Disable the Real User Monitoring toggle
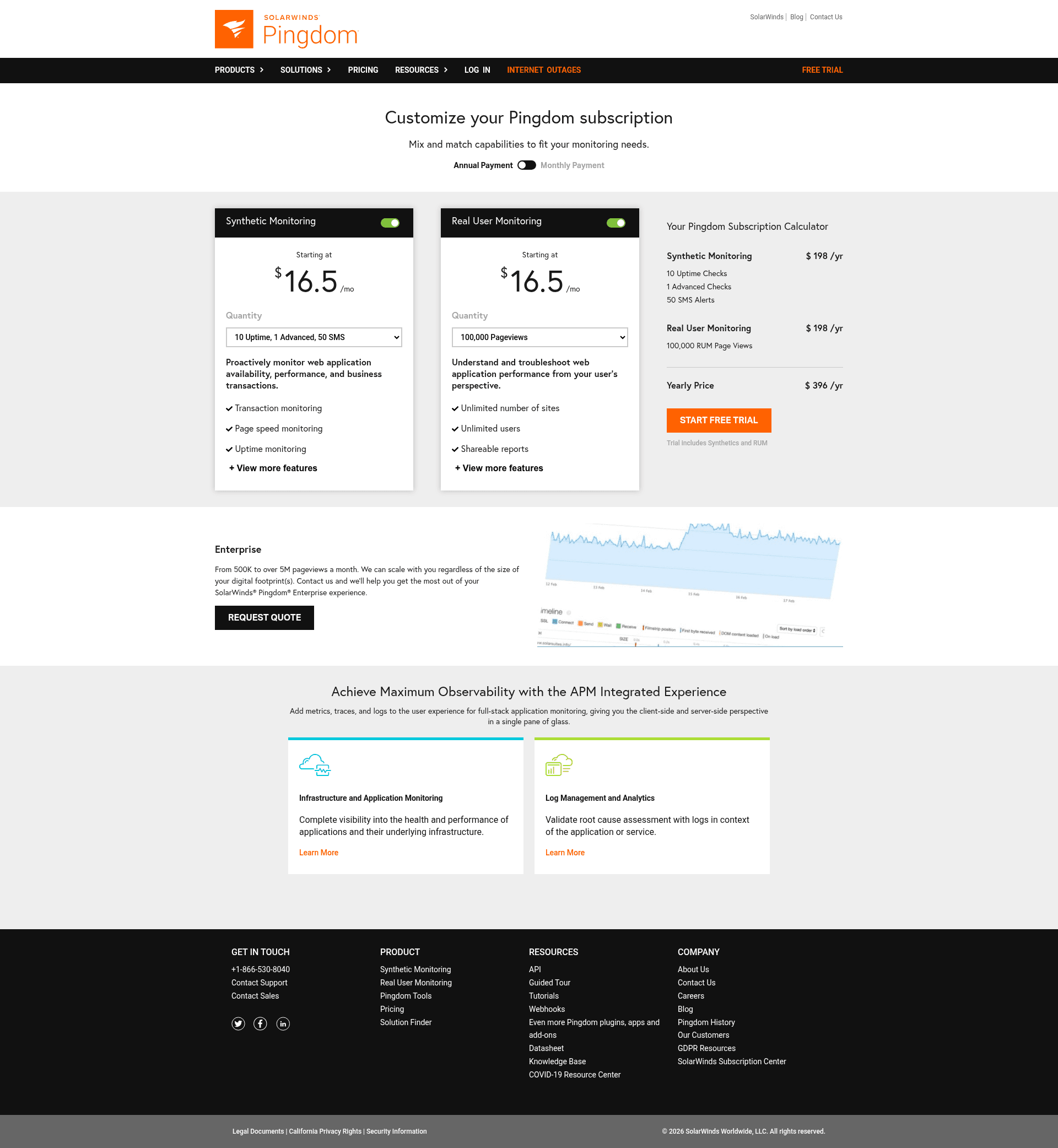Screen dimensions: 1058x1148 pyautogui.click(x=616, y=223)
